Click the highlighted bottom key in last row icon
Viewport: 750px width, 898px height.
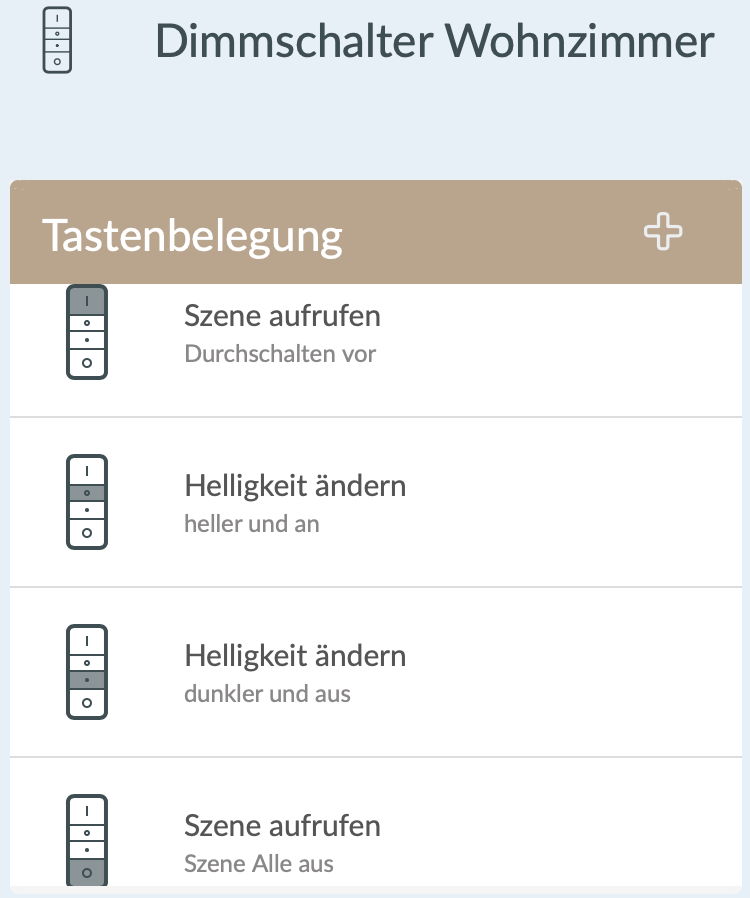pyautogui.click(x=87, y=873)
